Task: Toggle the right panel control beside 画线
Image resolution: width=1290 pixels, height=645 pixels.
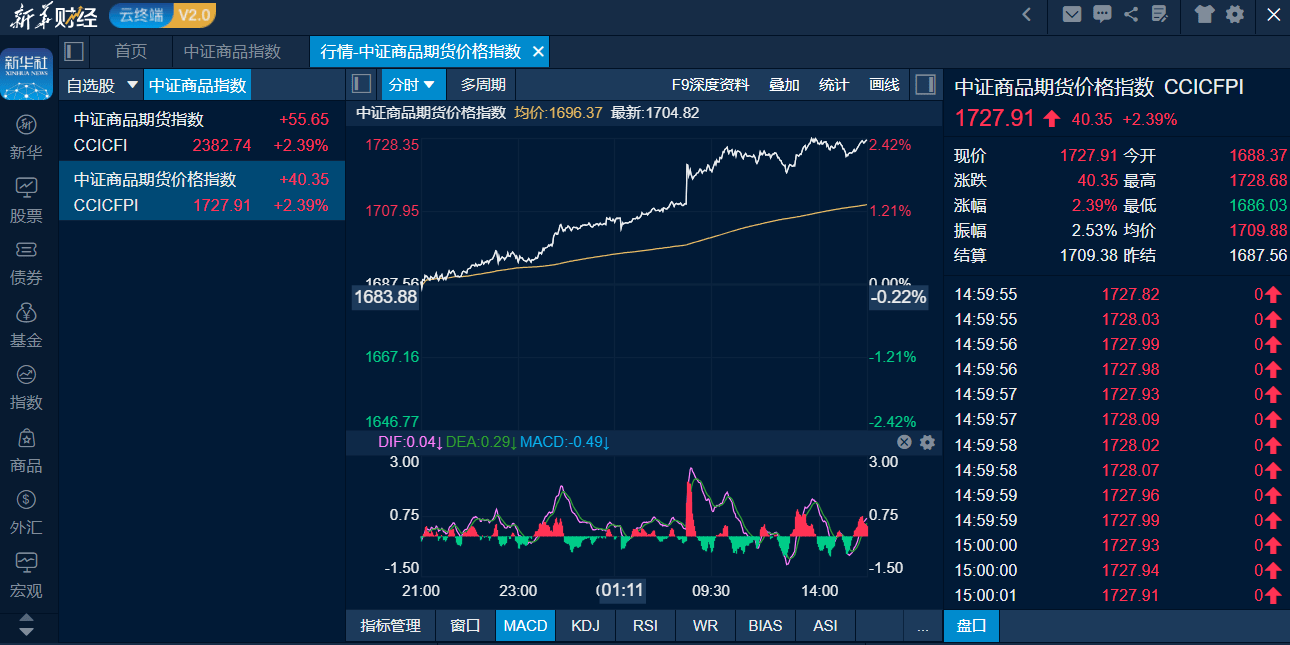Action: (x=925, y=84)
